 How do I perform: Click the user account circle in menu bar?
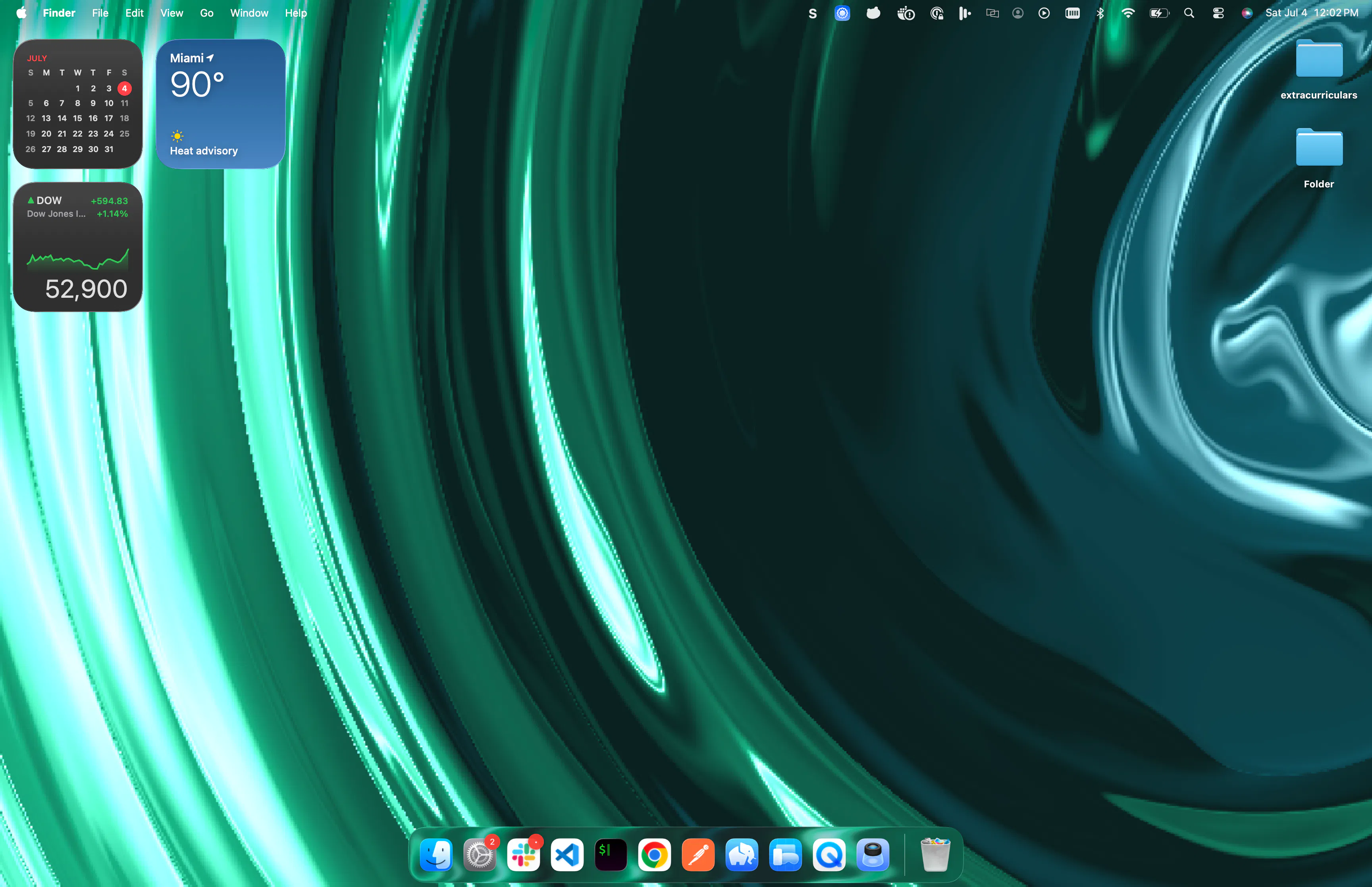(1018, 13)
